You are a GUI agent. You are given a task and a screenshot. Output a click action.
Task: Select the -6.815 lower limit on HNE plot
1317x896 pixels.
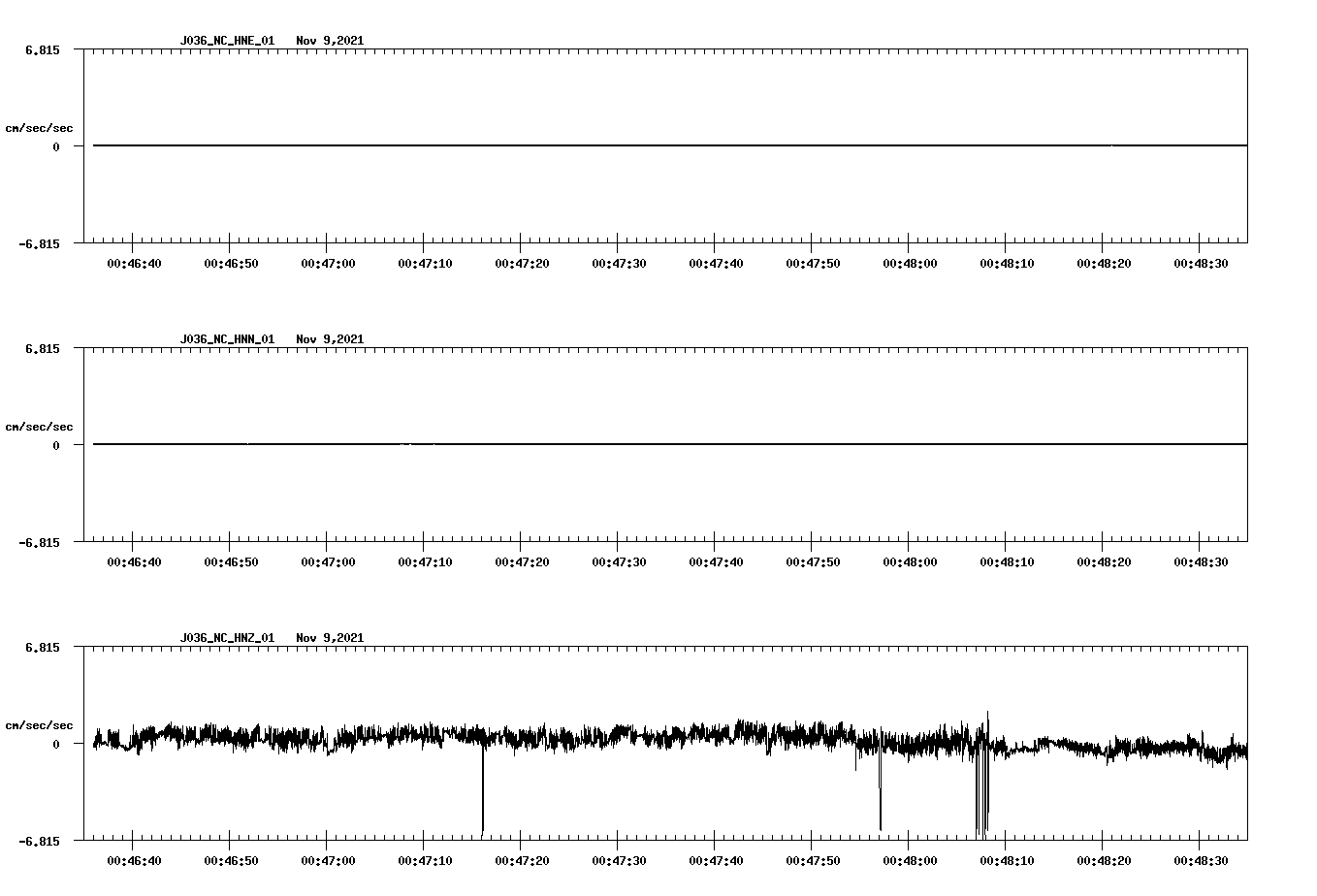click(x=39, y=243)
